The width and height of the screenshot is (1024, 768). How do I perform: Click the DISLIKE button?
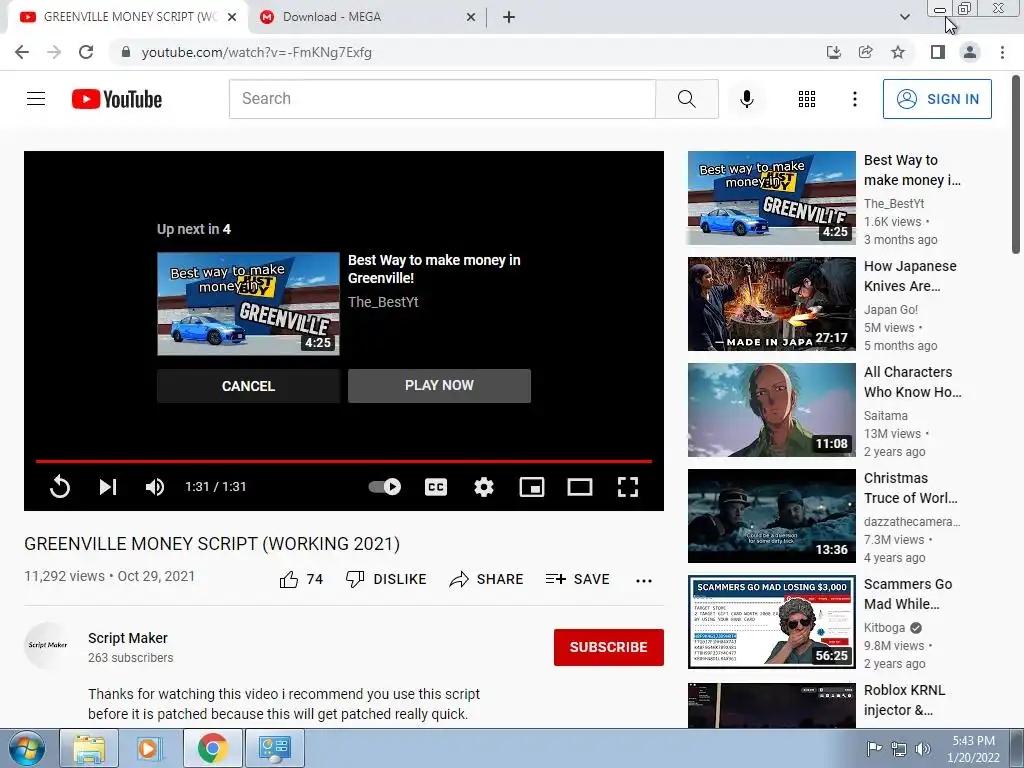386,579
